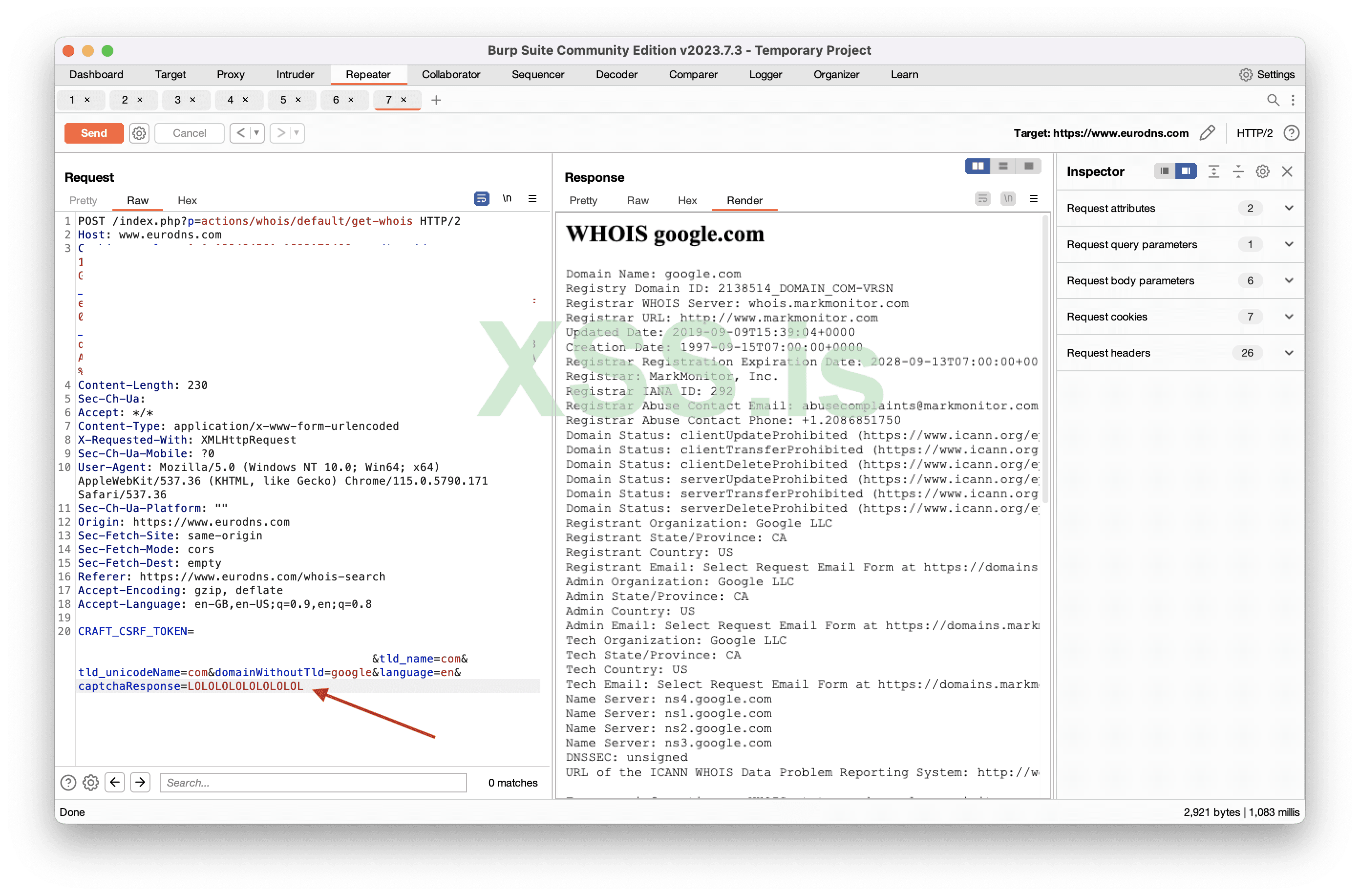This screenshot has height=896, width=1360.
Task: Open the Settings button
Action: [x=1267, y=74]
